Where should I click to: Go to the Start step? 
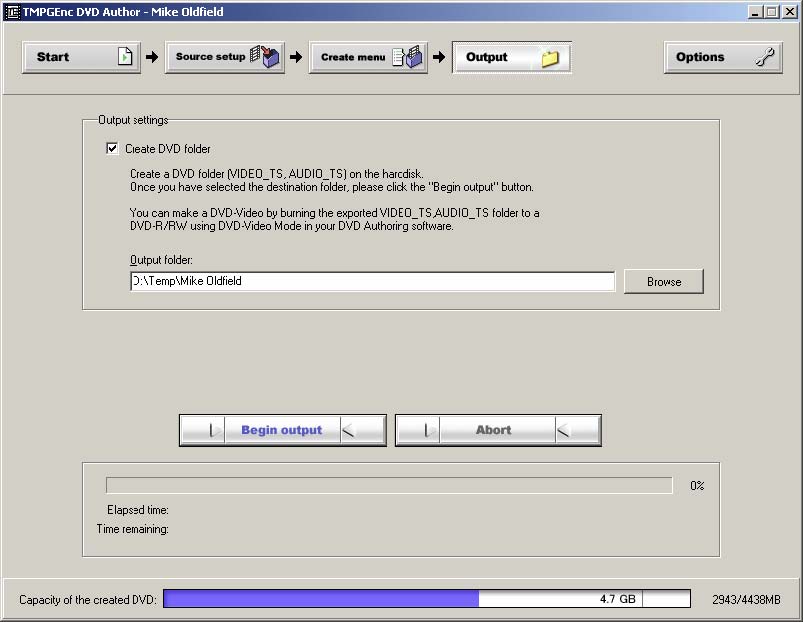click(81, 57)
